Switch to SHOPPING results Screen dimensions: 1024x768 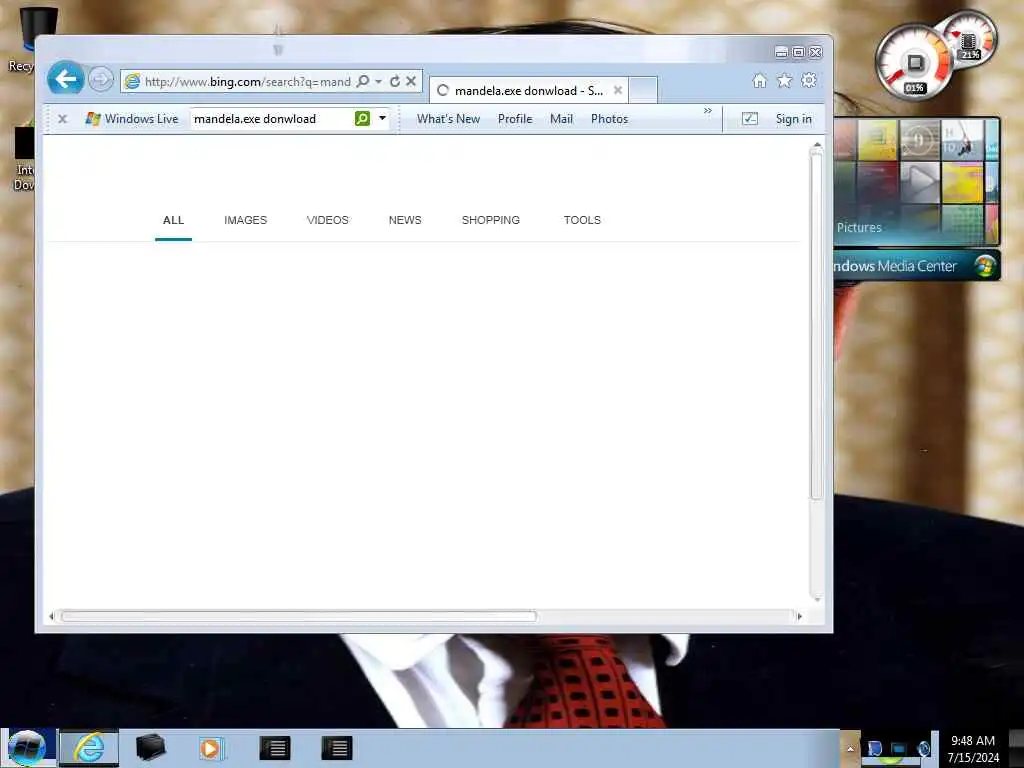pyautogui.click(x=491, y=220)
